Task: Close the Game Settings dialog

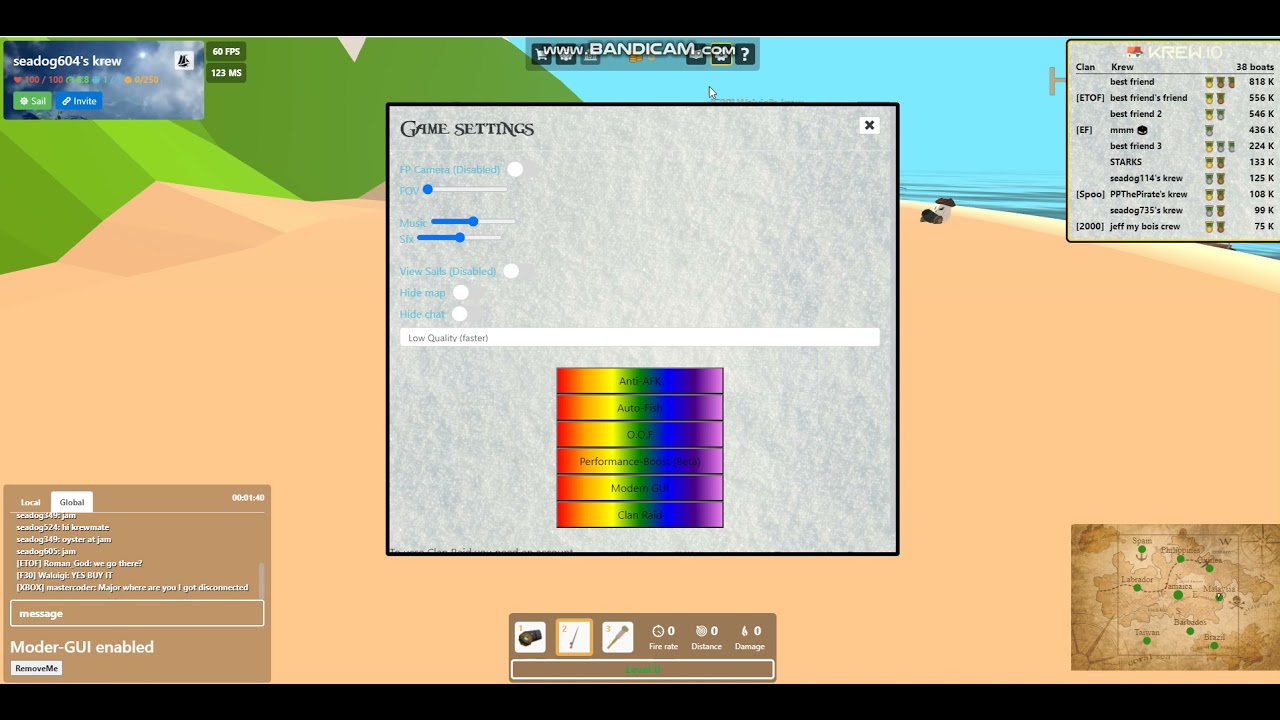Action: [x=869, y=125]
